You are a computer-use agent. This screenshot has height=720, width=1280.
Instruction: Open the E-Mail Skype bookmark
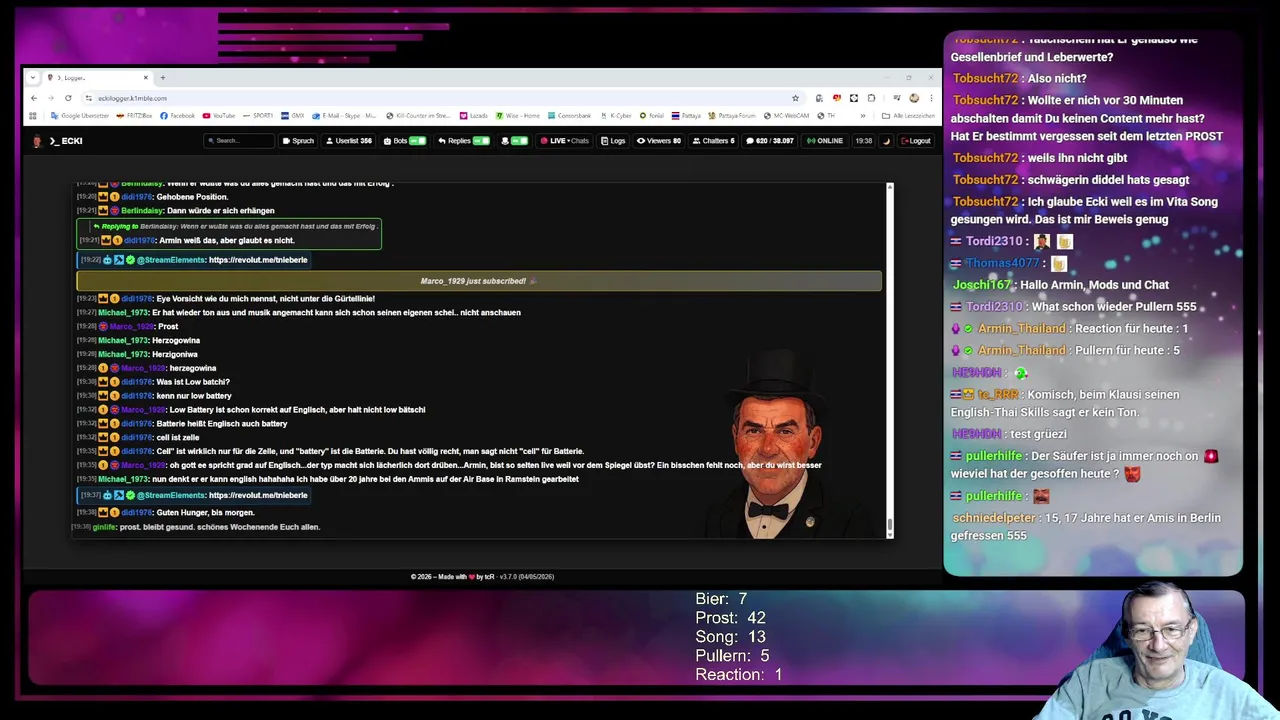343,116
